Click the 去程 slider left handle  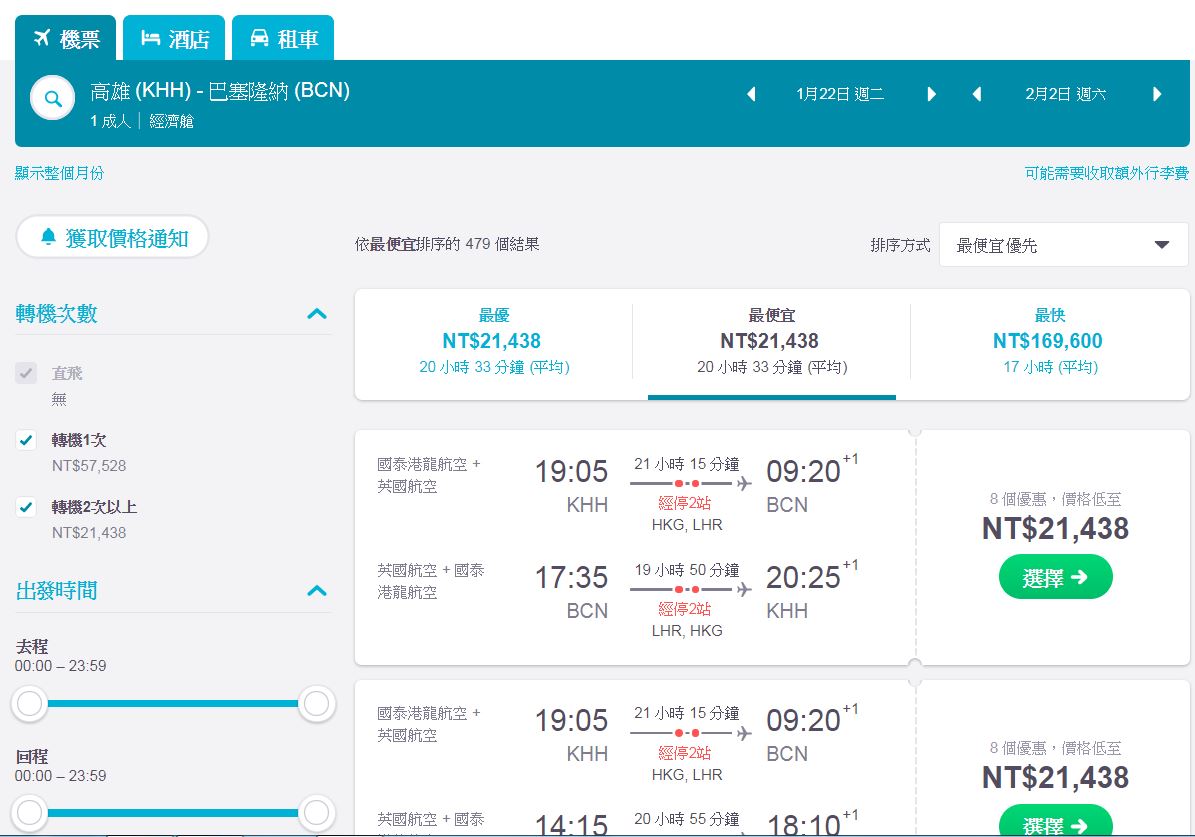coord(30,704)
